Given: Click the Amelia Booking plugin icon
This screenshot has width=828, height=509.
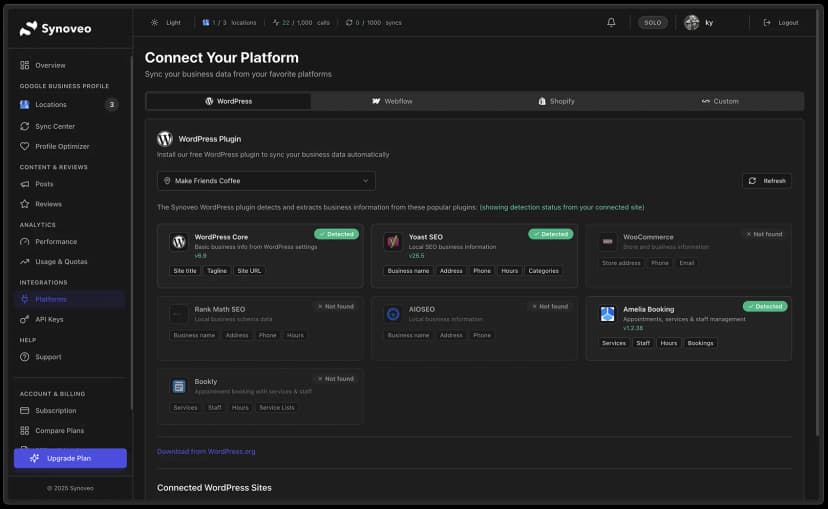Looking at the screenshot, I should pyautogui.click(x=607, y=314).
